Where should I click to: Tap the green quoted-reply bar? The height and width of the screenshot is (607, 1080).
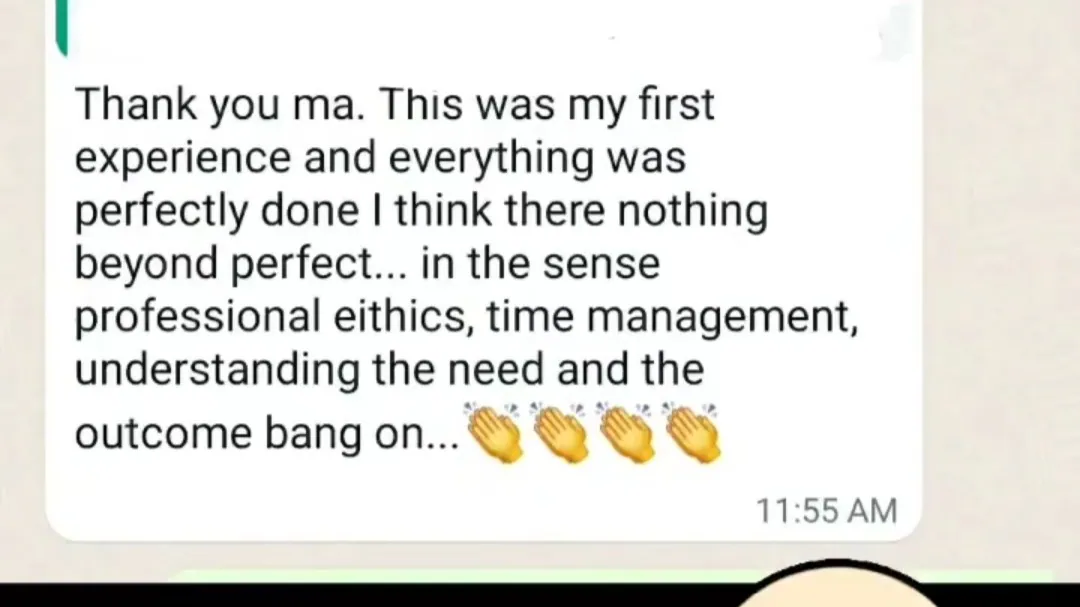pos(62,26)
